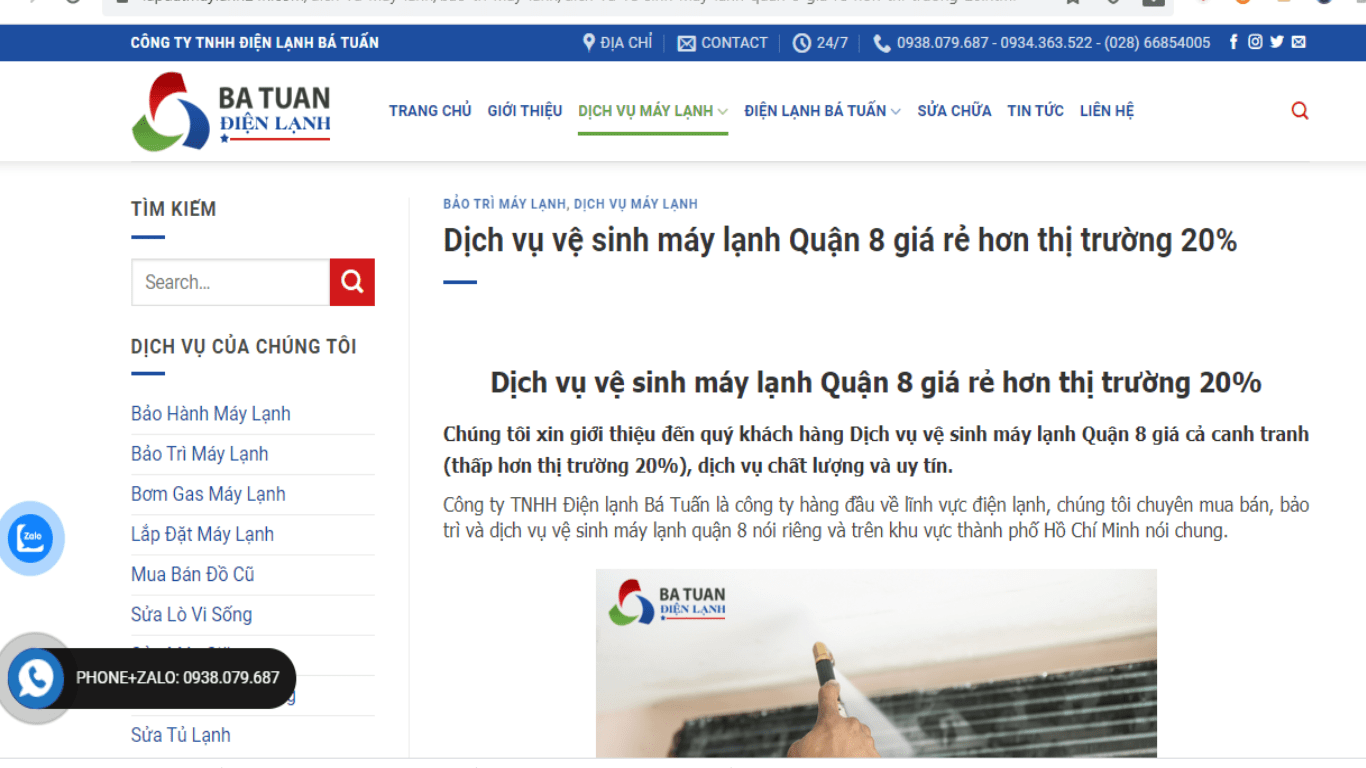Click the Twitter bird icon in the header
Viewport: 1366px width, 768px height.
(x=1277, y=42)
